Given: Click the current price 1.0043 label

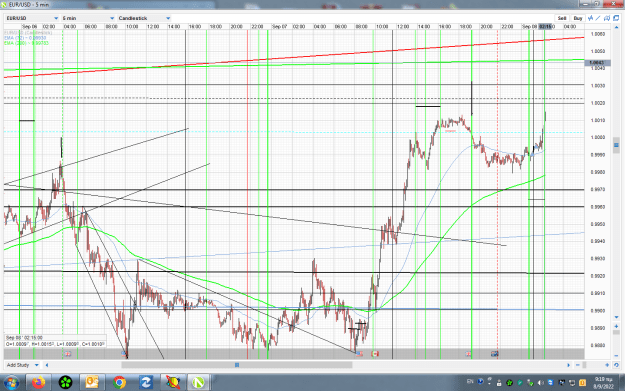Looking at the screenshot, I should point(596,63).
